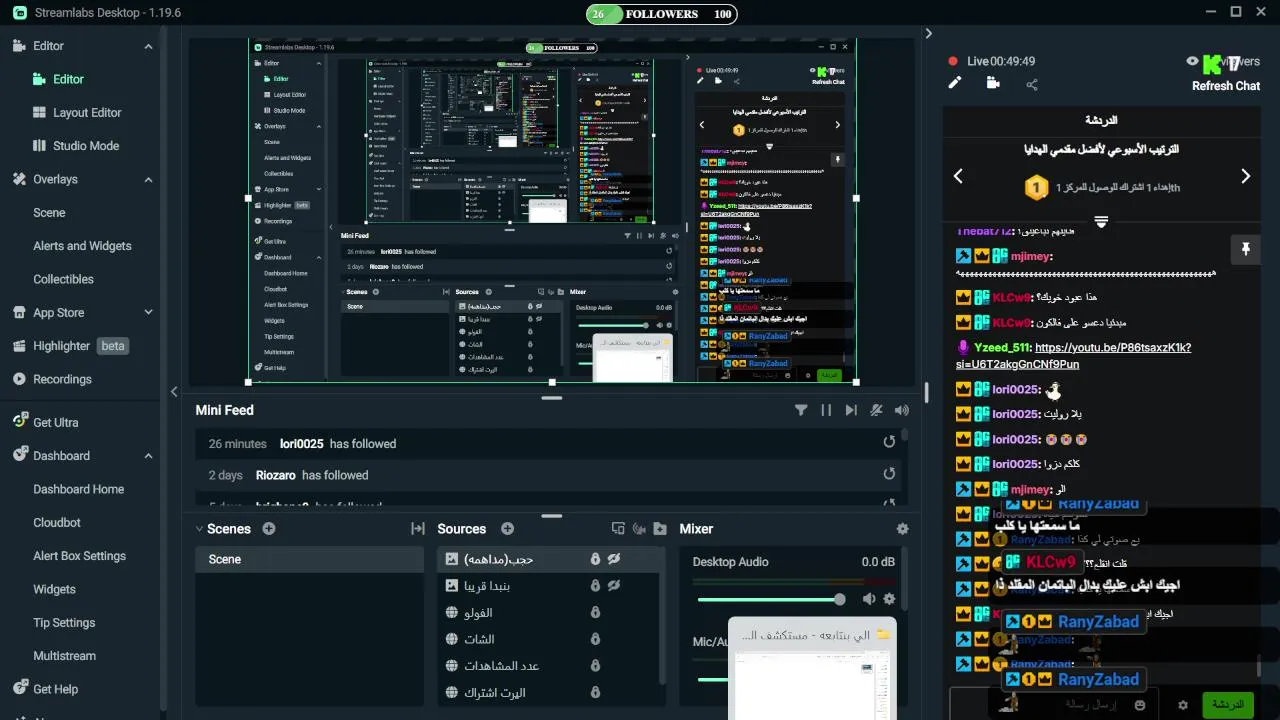The image size is (1280, 720).
Task: Toggle lock on الفولو source
Action: pyautogui.click(x=595, y=612)
